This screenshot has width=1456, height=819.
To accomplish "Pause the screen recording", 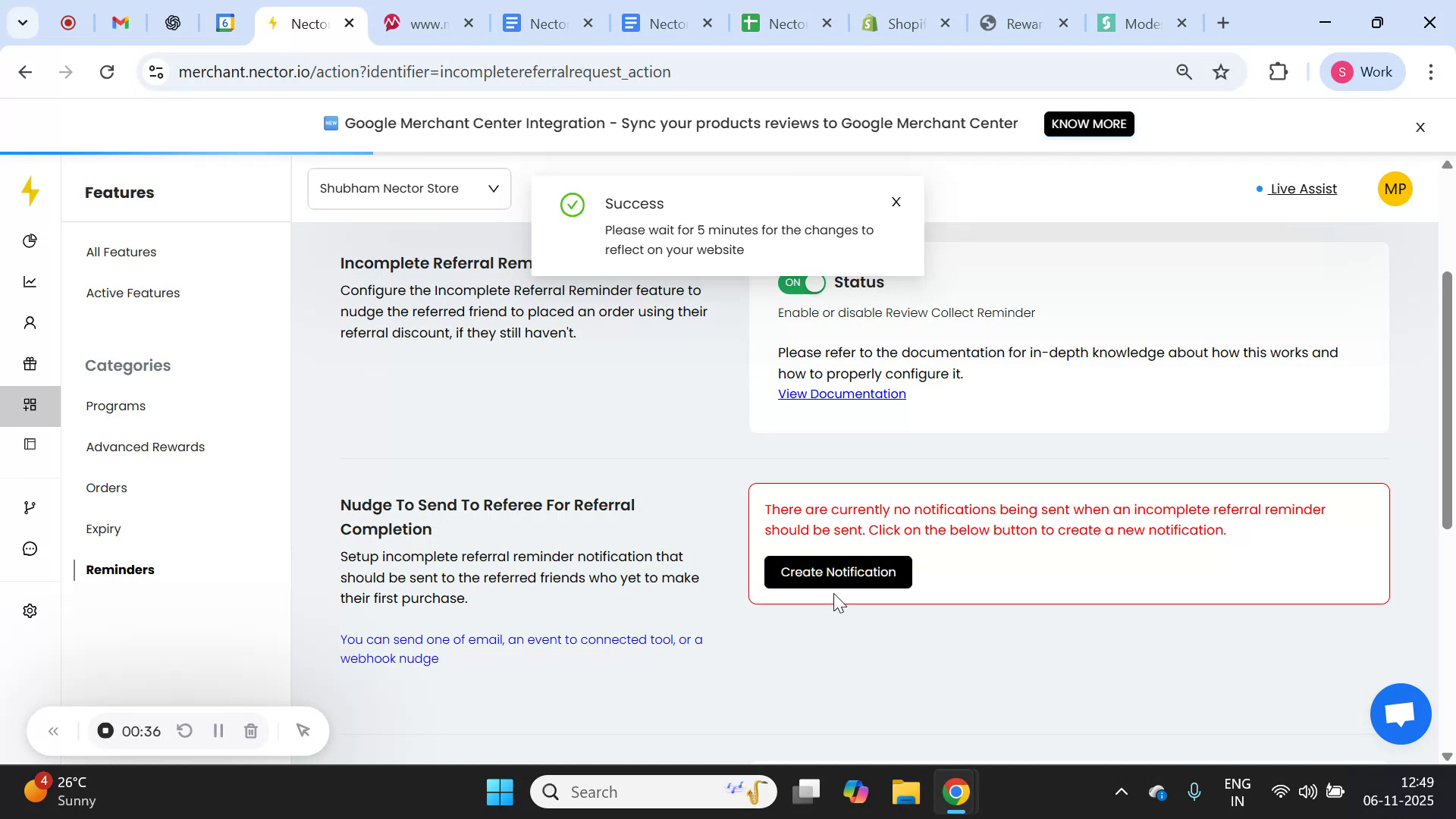I will pos(218,730).
